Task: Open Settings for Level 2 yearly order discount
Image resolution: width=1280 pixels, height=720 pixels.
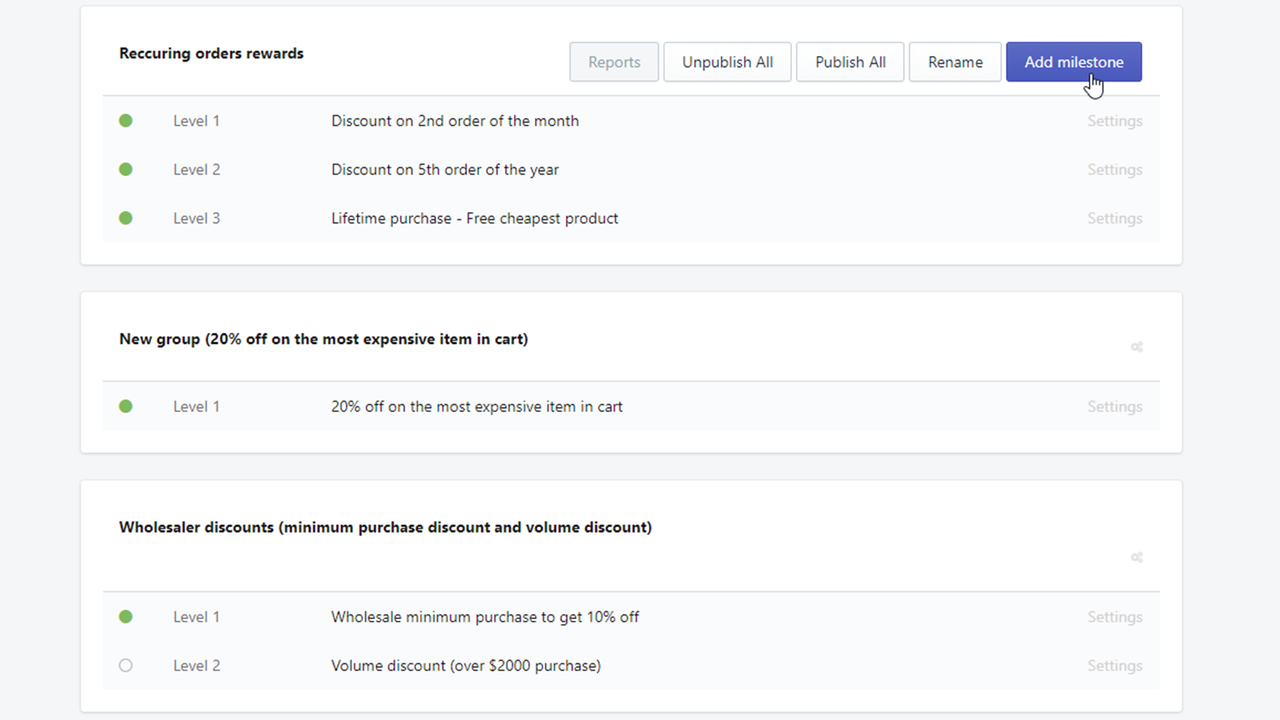Action: pyautogui.click(x=1114, y=169)
